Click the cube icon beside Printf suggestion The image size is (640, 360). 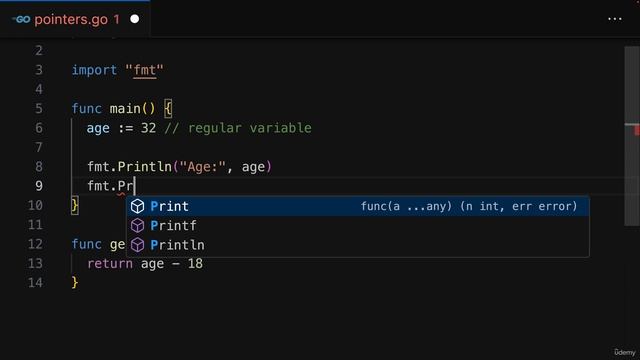(x=138, y=225)
